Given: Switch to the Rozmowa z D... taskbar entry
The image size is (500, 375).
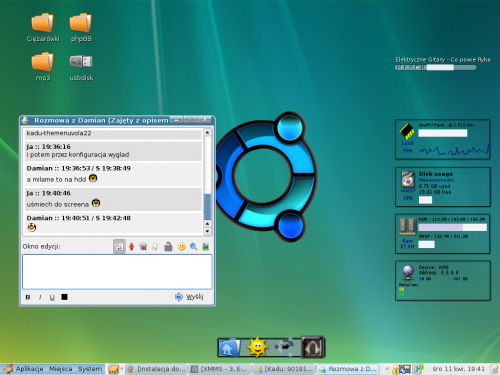Looking at the screenshot, I should tap(348, 369).
